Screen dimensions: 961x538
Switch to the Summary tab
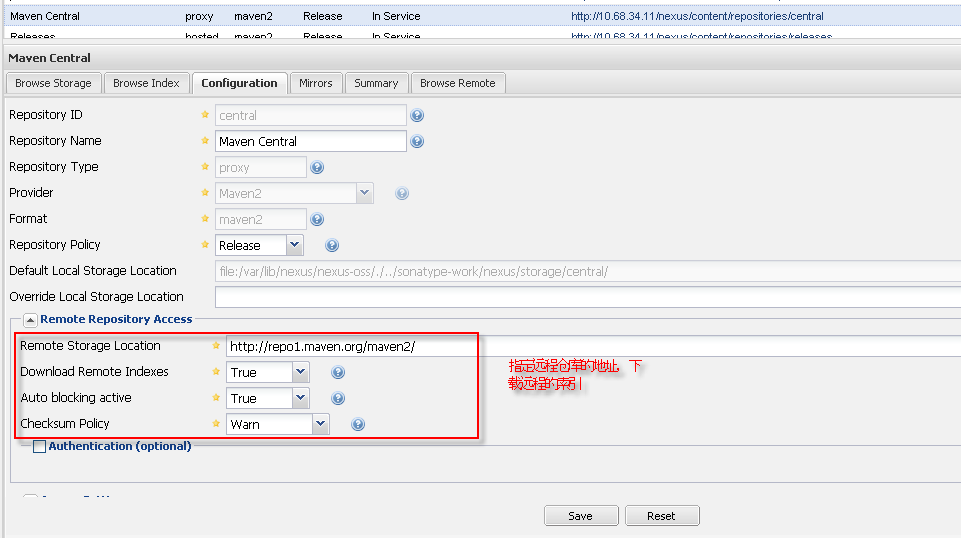(376, 83)
